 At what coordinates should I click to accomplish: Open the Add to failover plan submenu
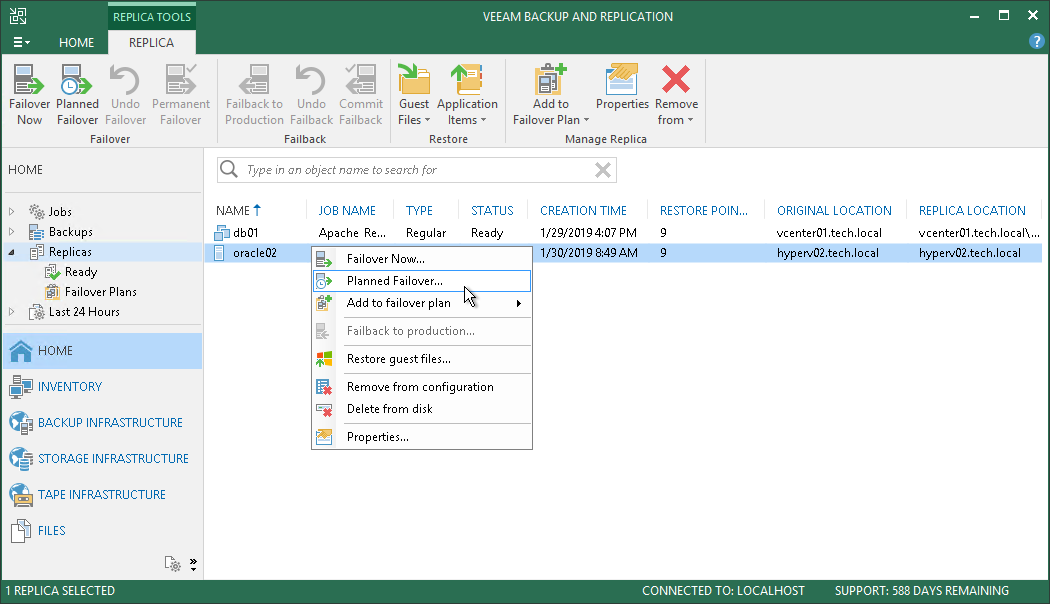click(422, 303)
